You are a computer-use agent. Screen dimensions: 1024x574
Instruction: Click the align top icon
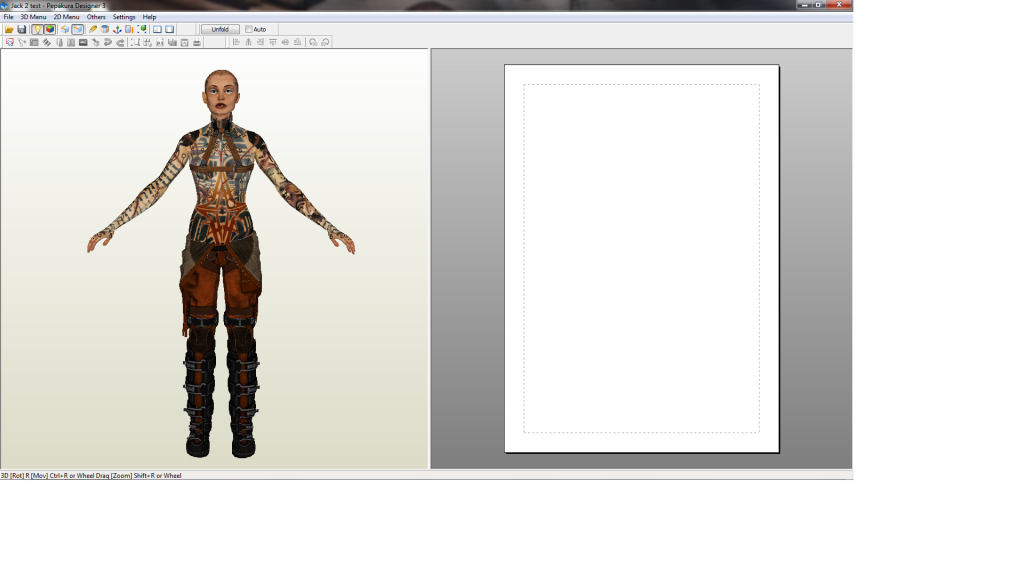[273, 42]
